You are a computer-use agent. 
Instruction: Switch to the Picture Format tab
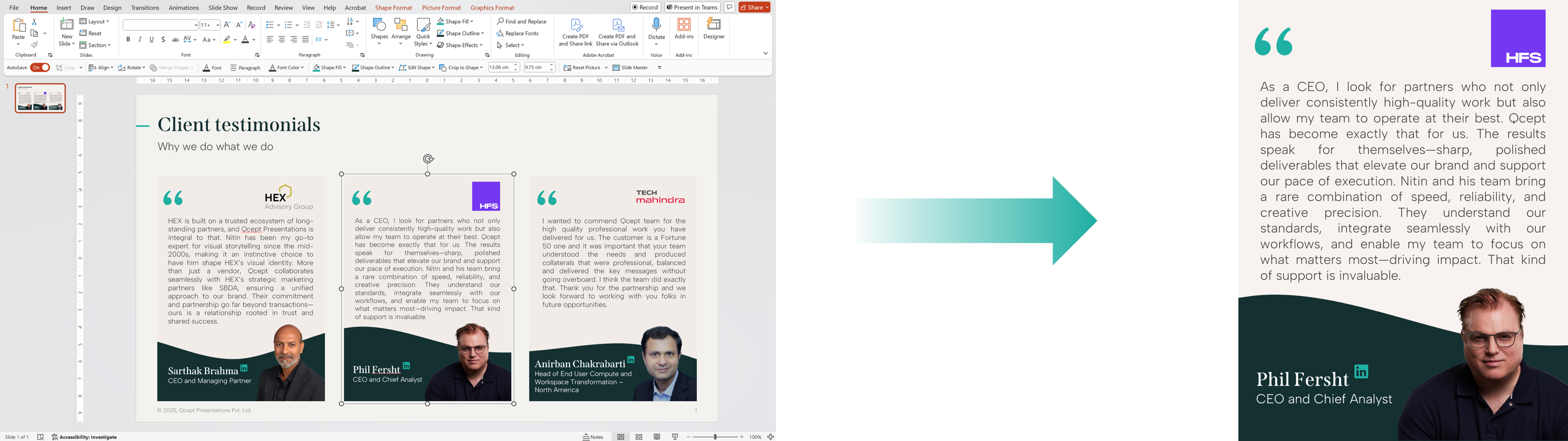pyautogui.click(x=441, y=8)
